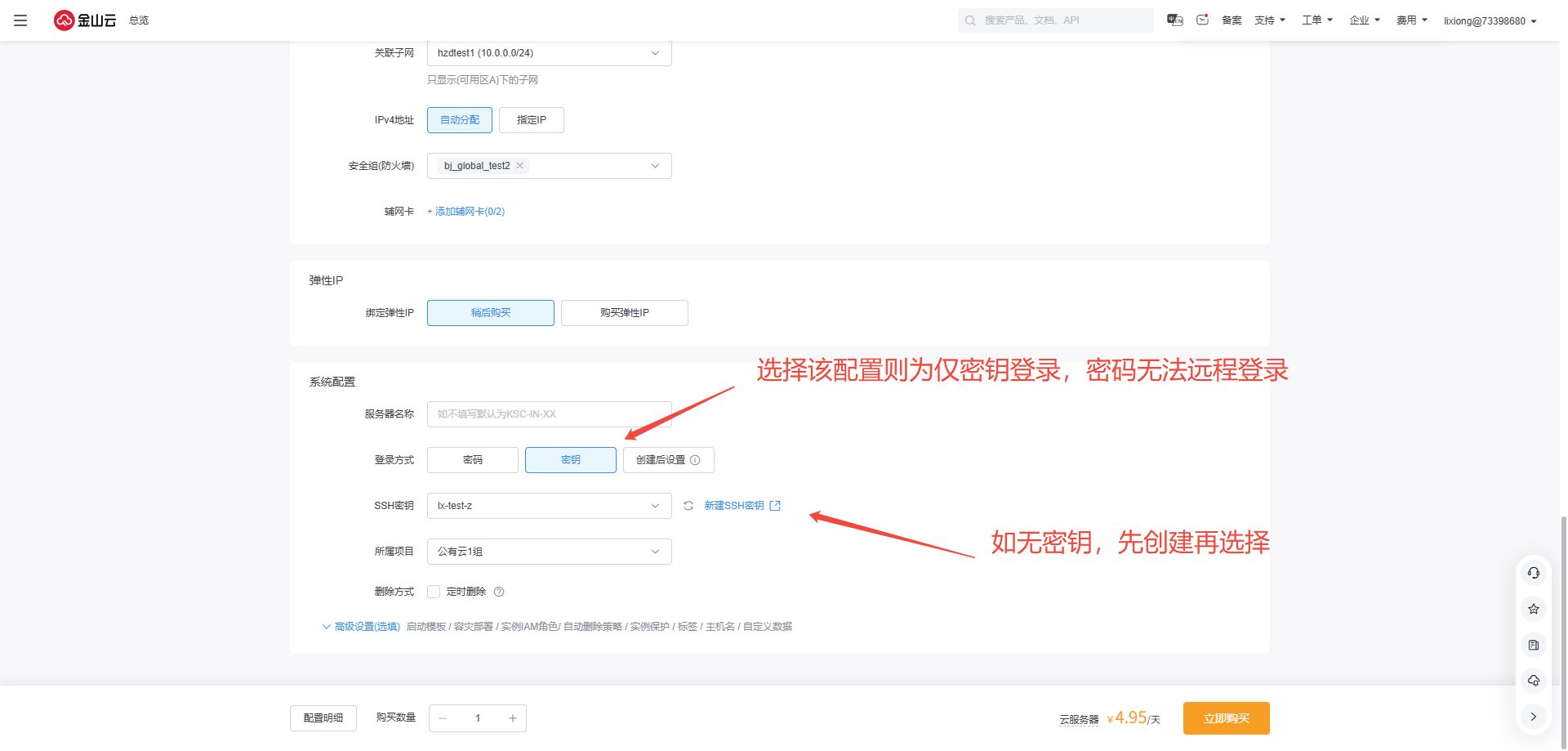Choose 购买弹性IP option
This screenshot has height=751, width=1568.
click(625, 313)
